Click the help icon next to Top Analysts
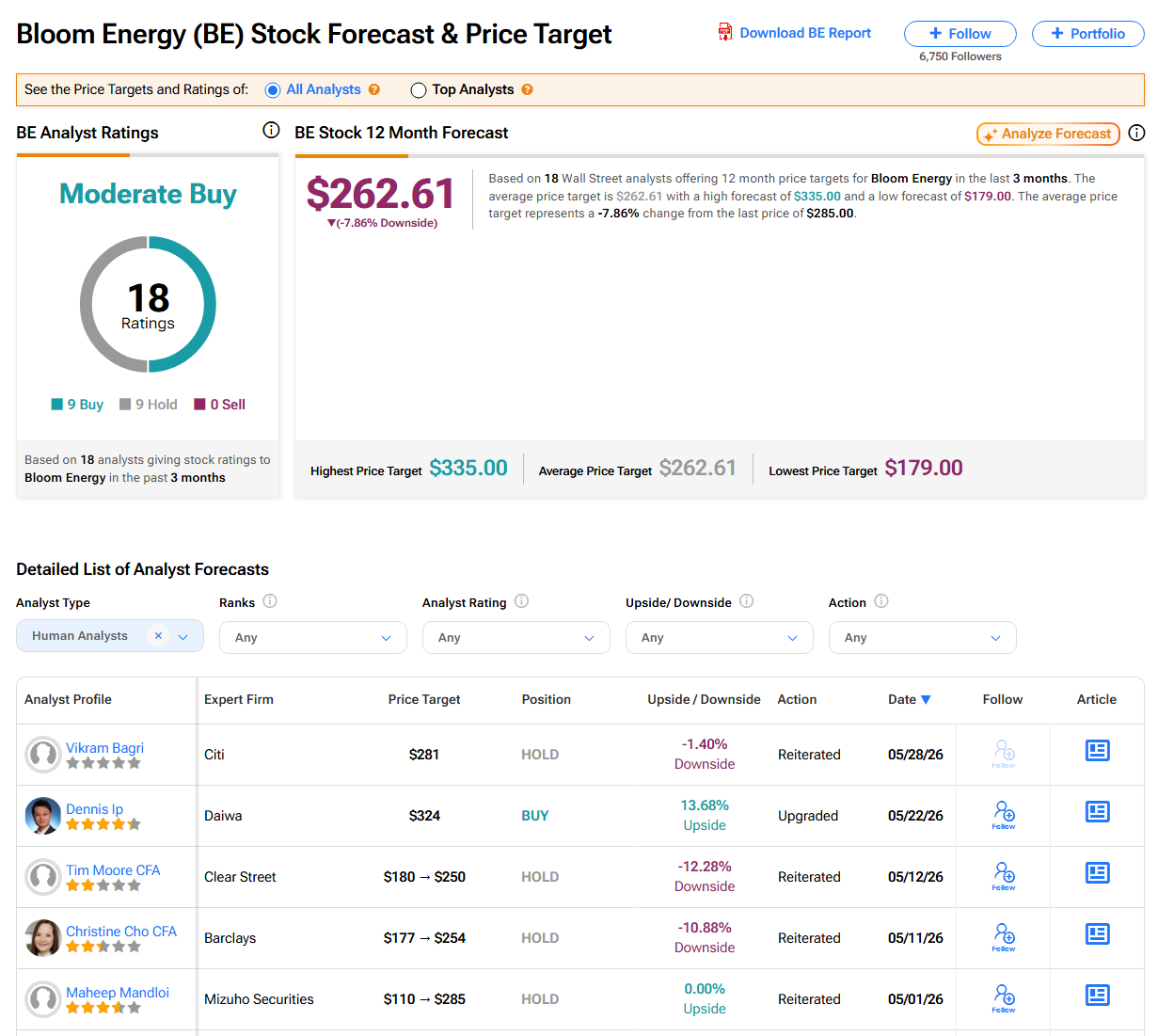 click(x=527, y=89)
